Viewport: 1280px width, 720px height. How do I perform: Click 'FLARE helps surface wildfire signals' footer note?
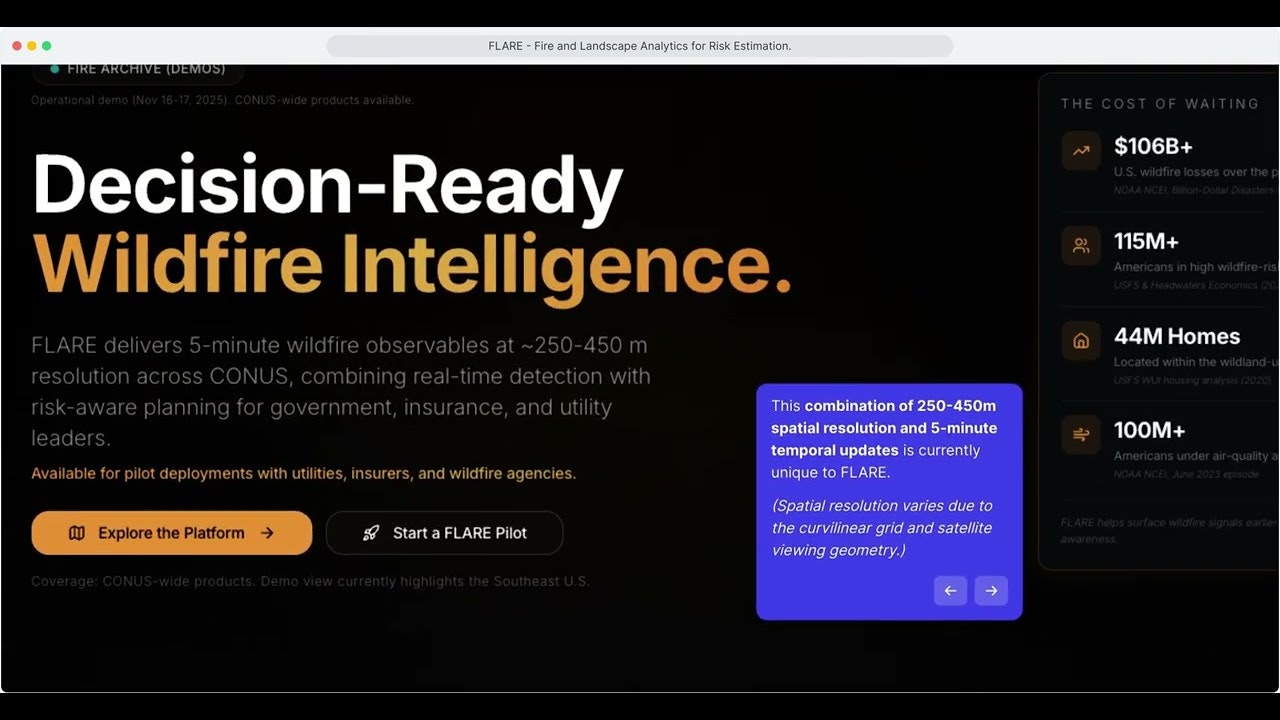click(x=1170, y=530)
